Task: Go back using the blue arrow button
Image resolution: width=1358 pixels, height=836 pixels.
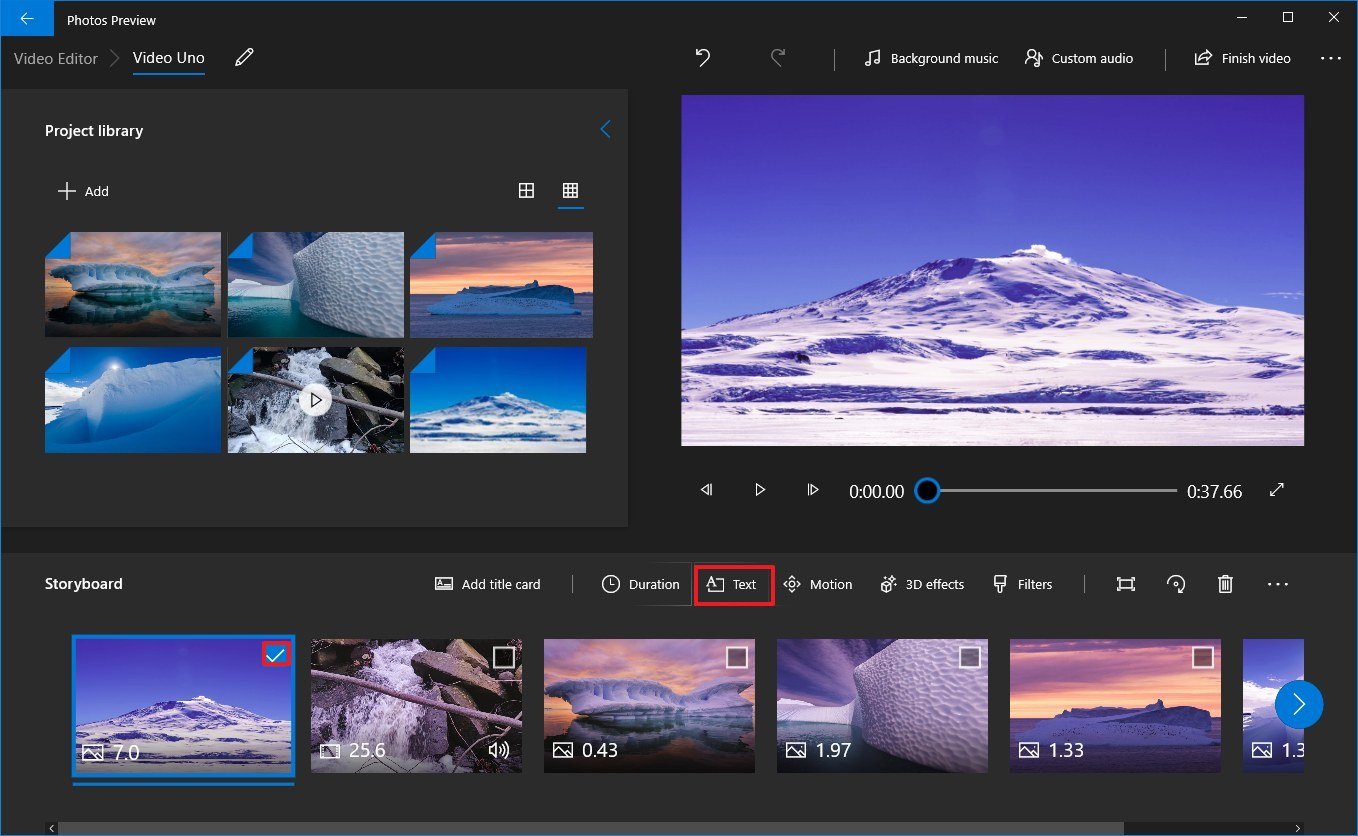Action: [27, 18]
